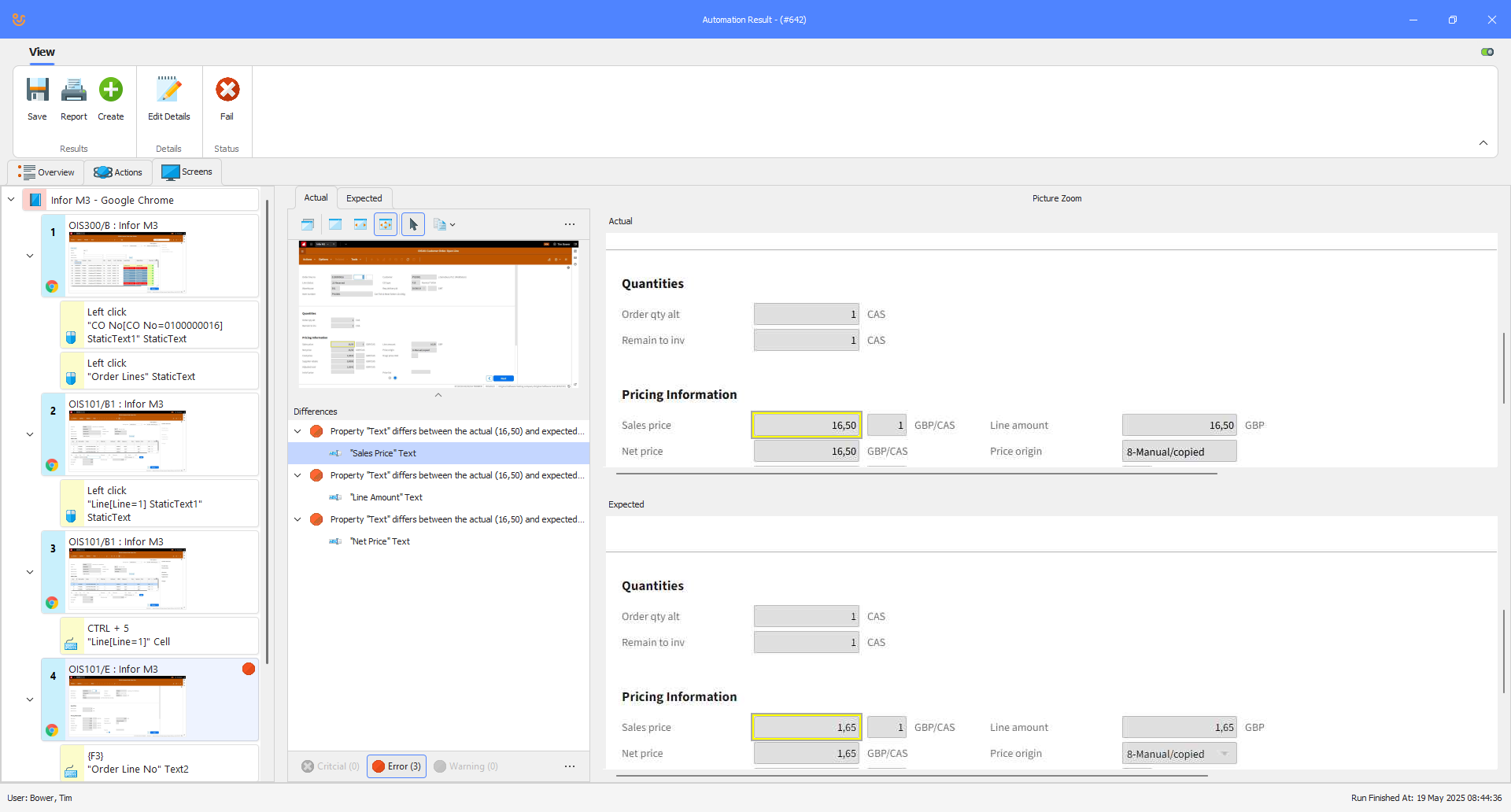Click error icon of first Property difference
The height and width of the screenshot is (812, 1511).
(316, 431)
